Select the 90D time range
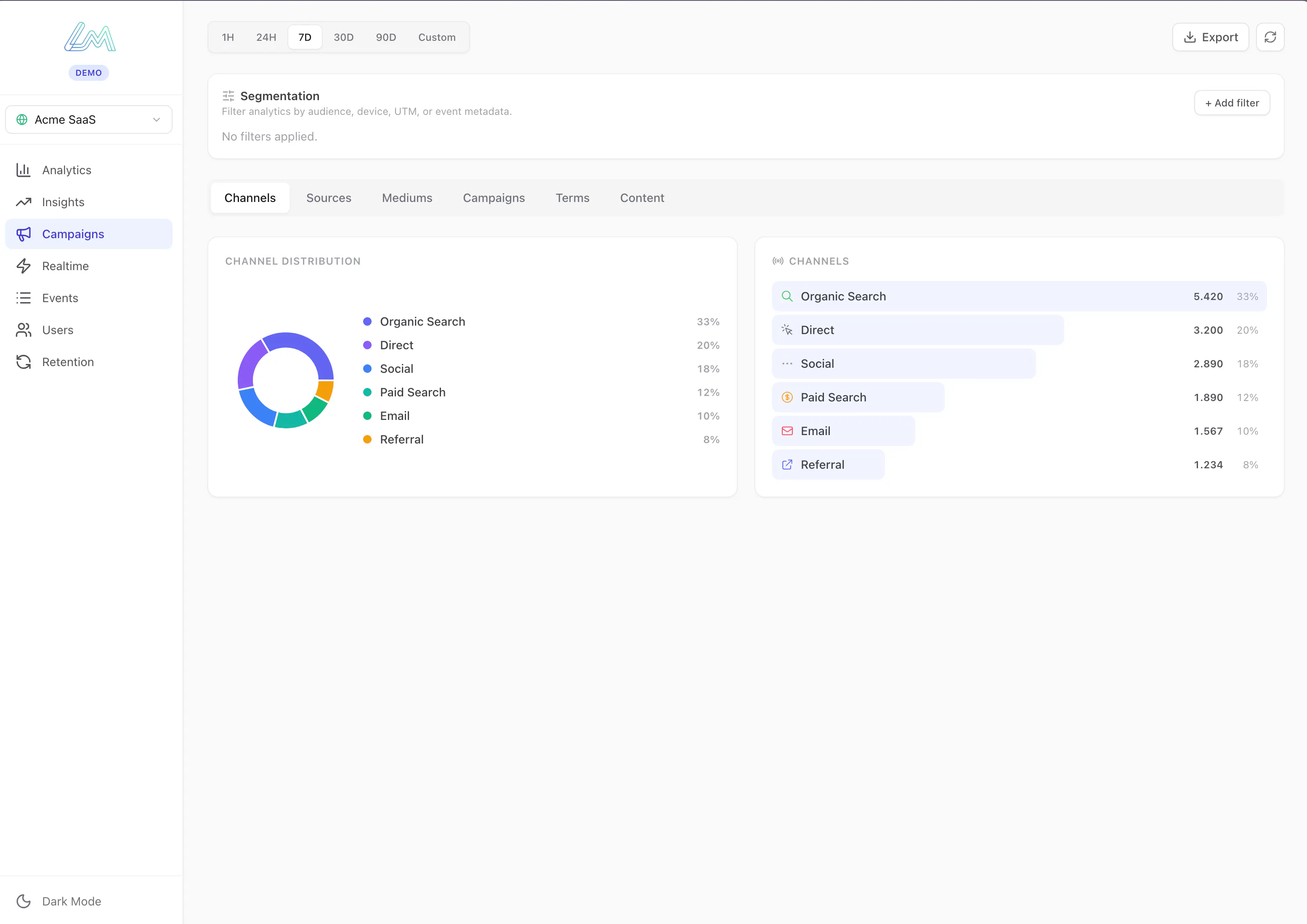This screenshot has height=924, width=1307. tap(386, 37)
